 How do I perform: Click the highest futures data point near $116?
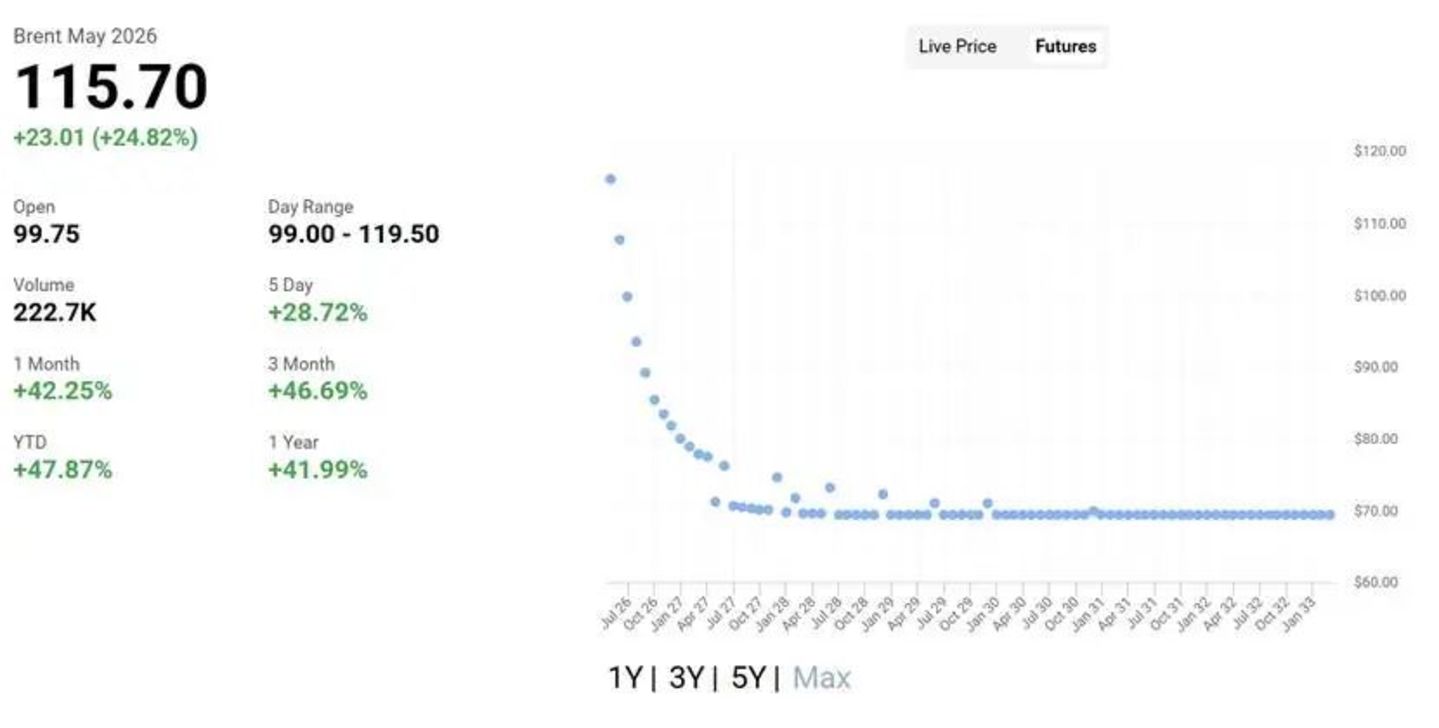tap(610, 179)
